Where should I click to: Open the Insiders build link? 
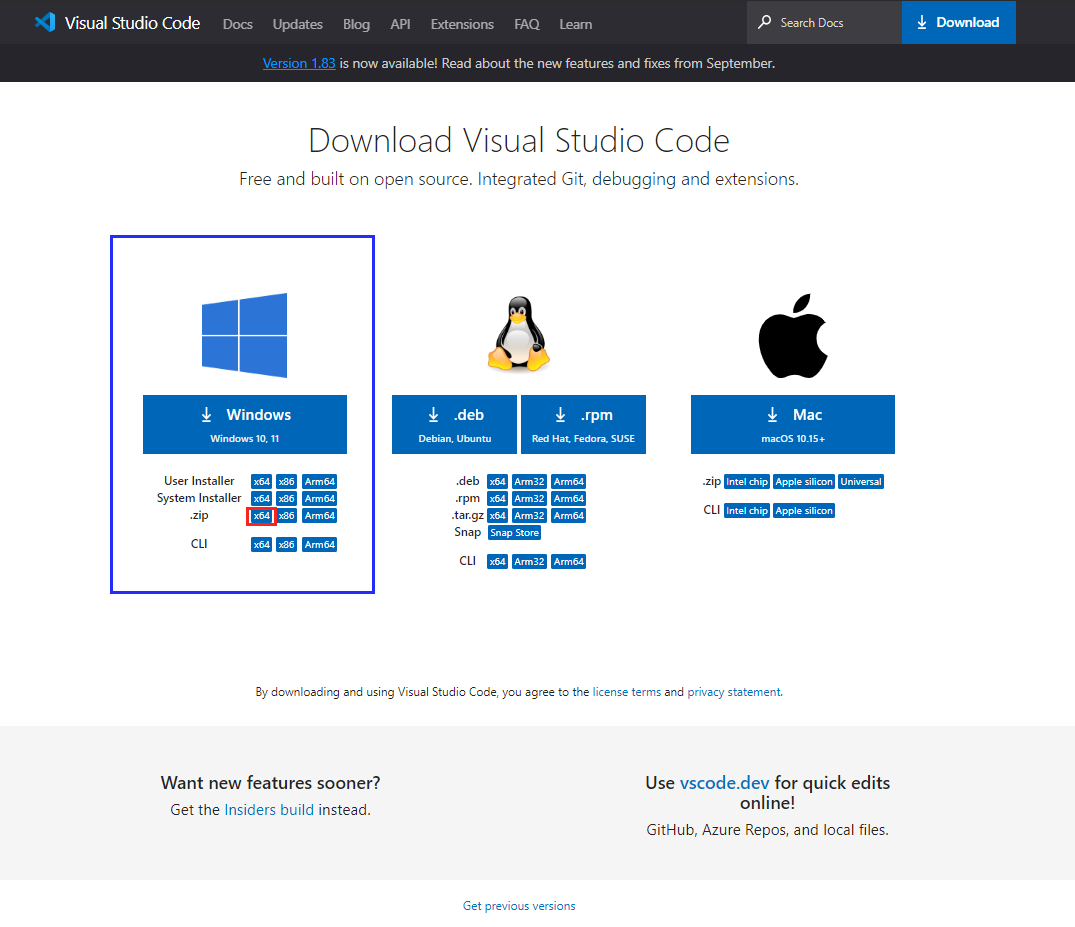[269, 810]
